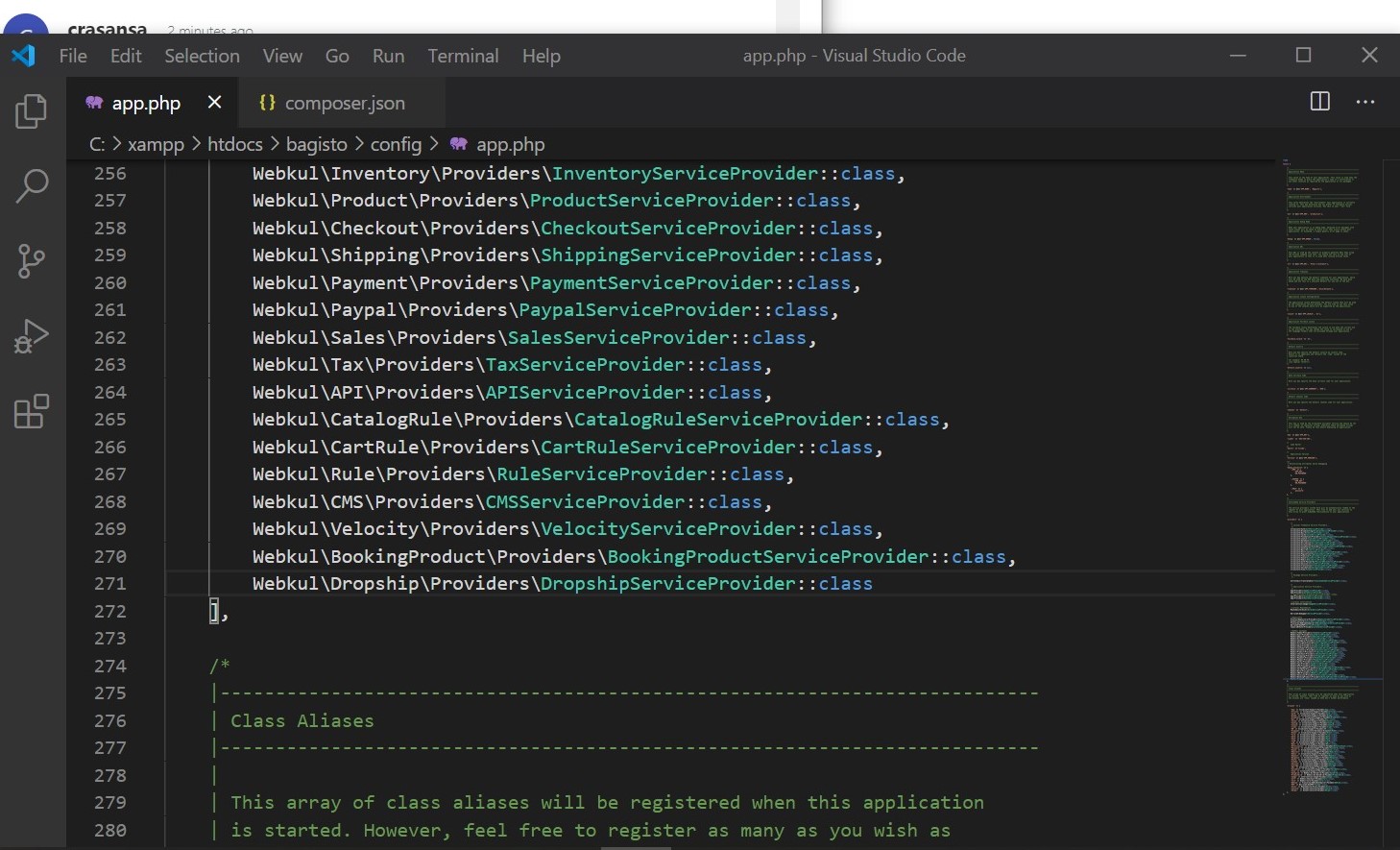Open the Help menu
The height and width of the screenshot is (850, 1400).
542,56
